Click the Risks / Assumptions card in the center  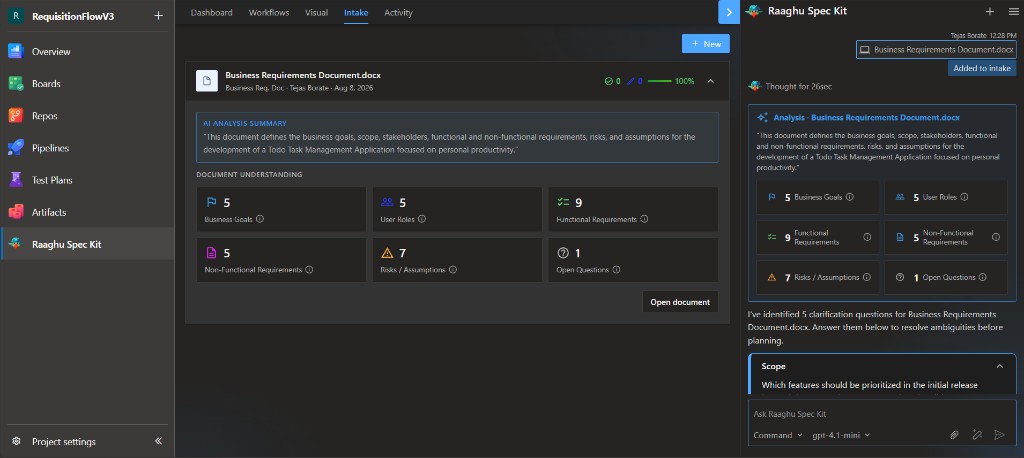pos(457,259)
